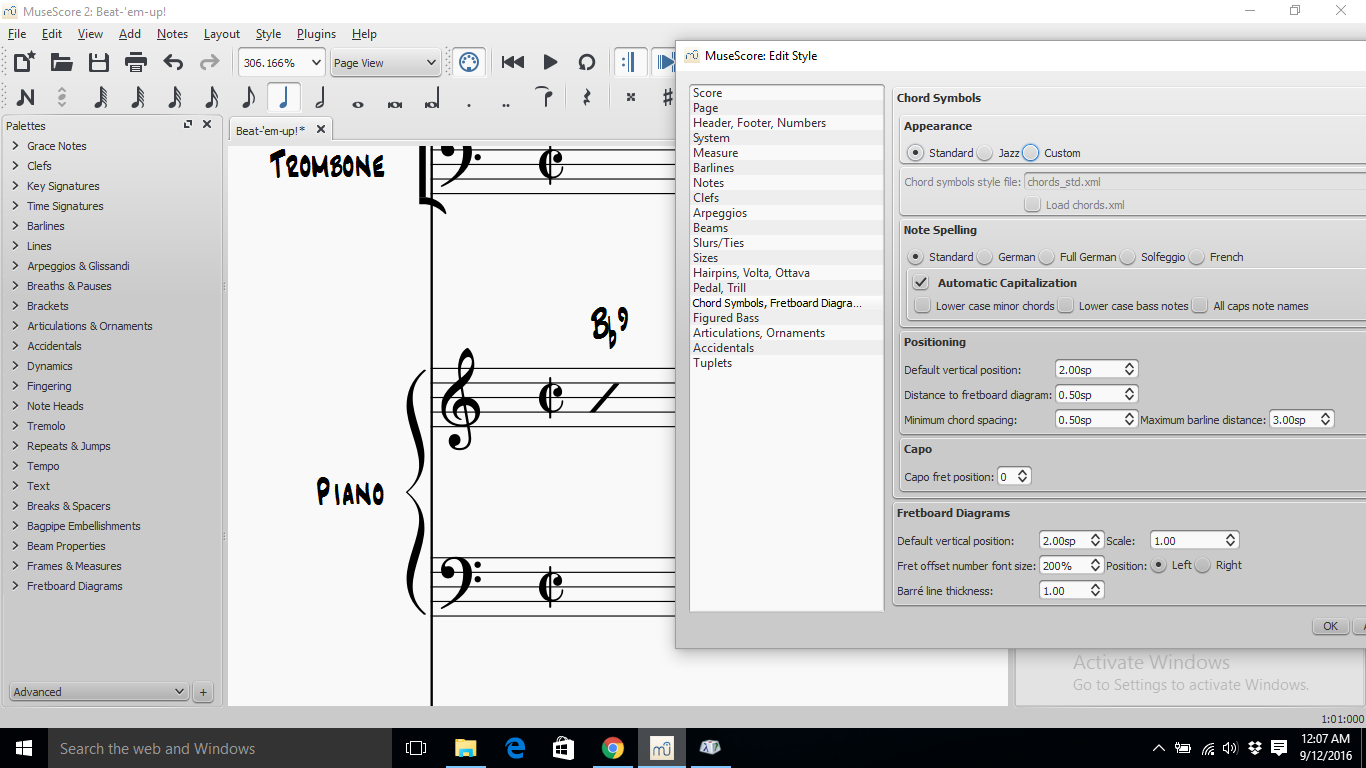Print the score from toolbar

tap(136, 62)
